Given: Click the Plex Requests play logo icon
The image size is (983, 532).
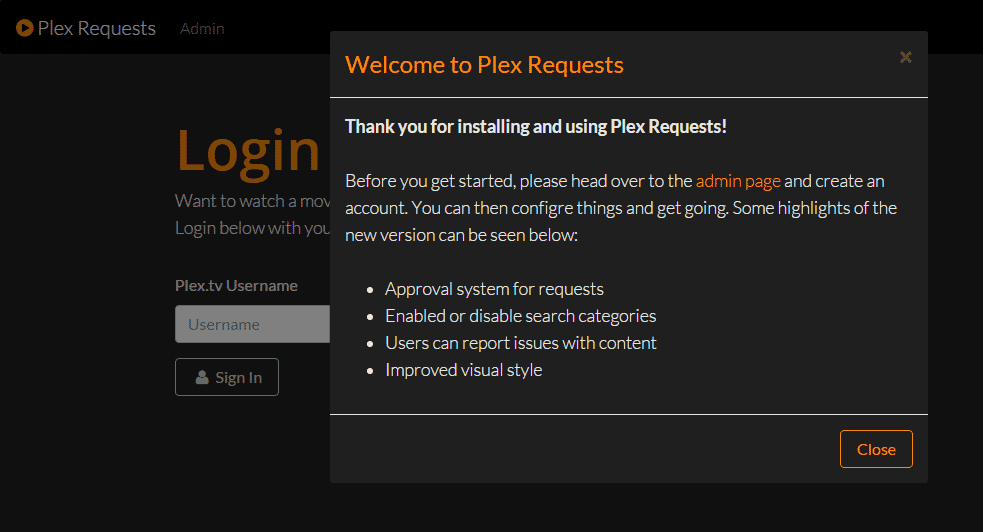Looking at the screenshot, I should coord(25,28).
